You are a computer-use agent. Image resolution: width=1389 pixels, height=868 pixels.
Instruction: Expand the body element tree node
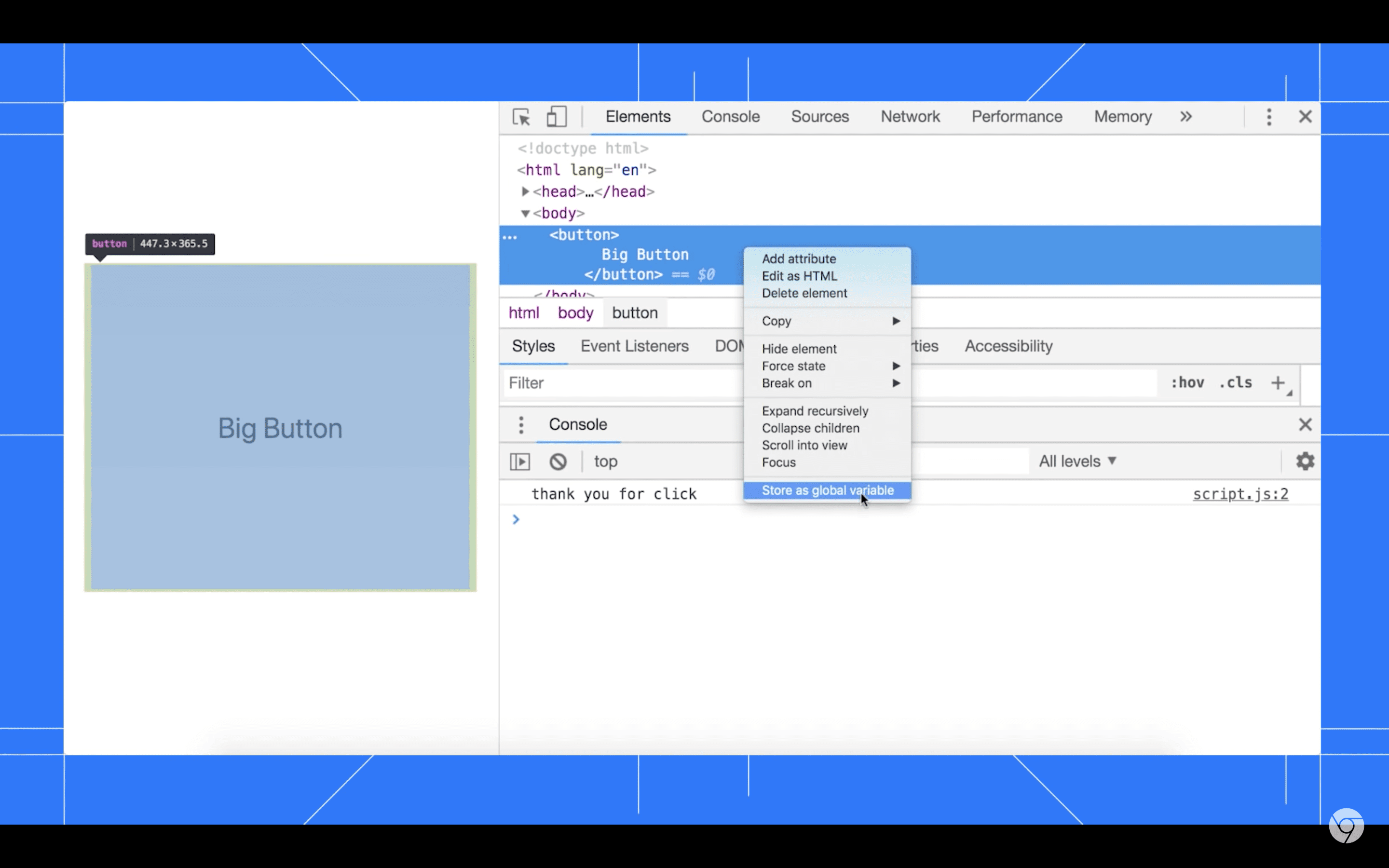[x=524, y=212]
